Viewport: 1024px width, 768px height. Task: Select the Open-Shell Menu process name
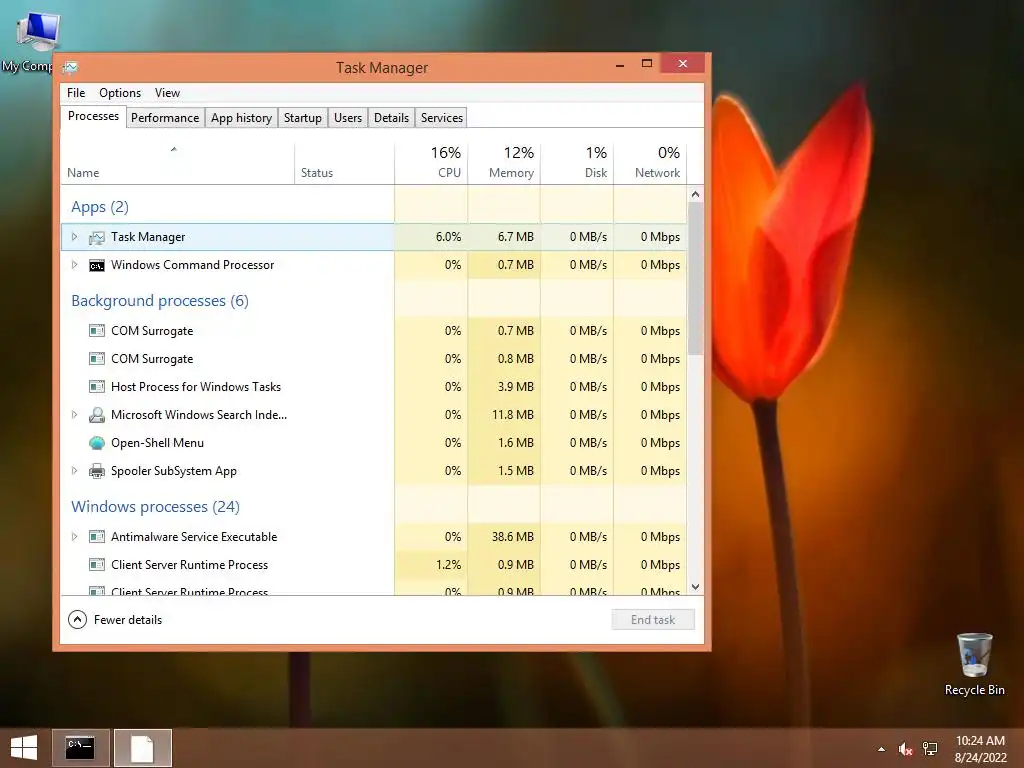157,443
